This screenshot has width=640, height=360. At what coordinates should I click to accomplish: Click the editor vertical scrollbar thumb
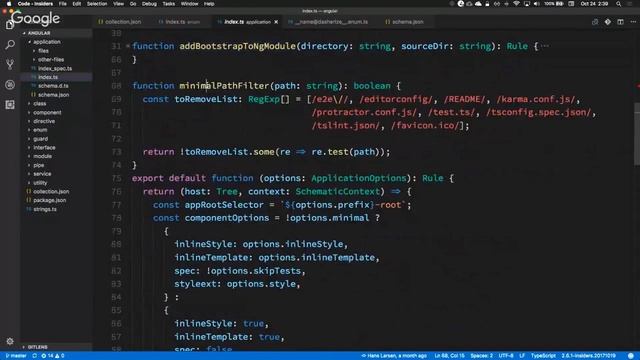click(637, 134)
